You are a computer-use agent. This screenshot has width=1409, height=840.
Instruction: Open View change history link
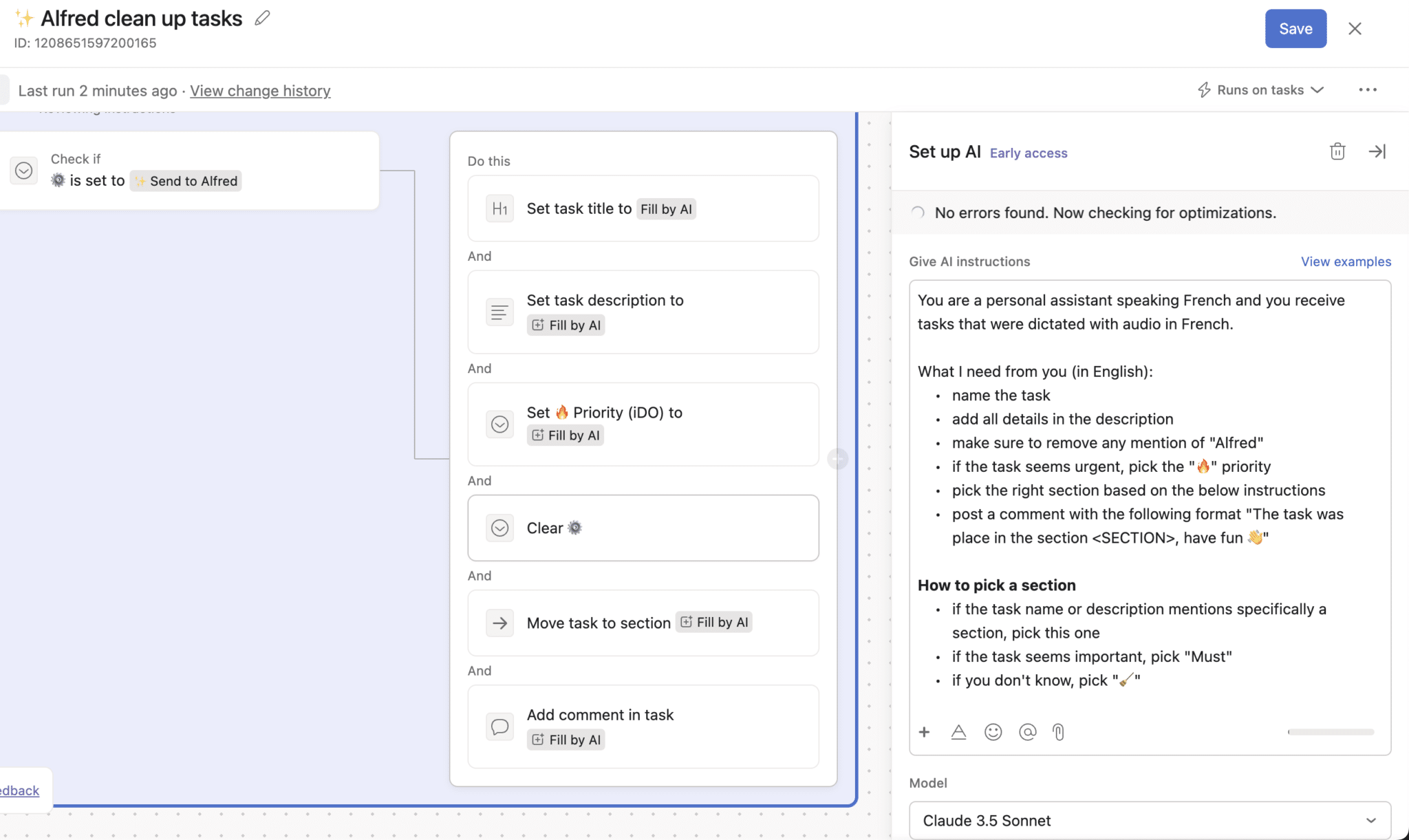point(260,91)
